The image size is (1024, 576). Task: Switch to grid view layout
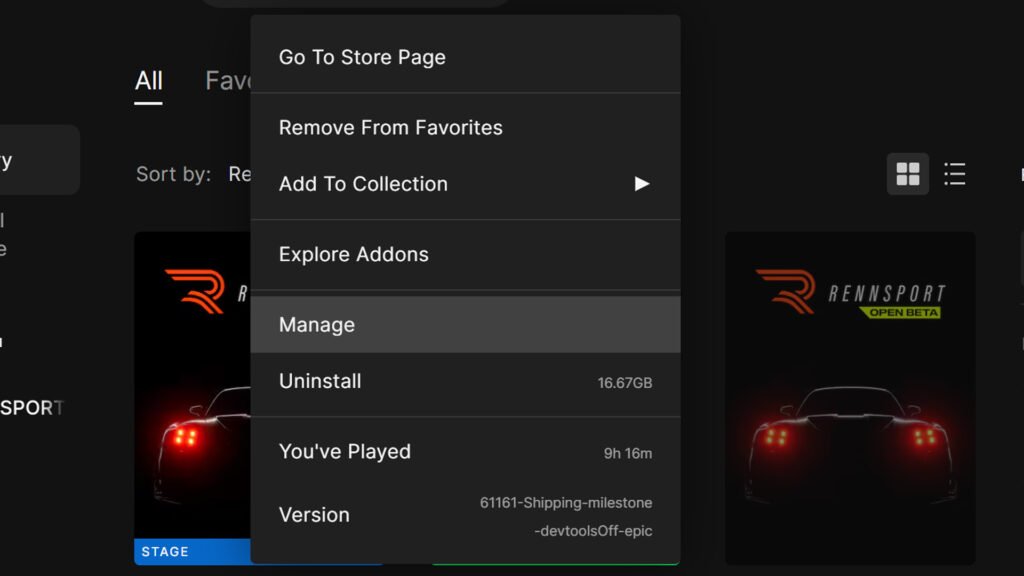coord(908,174)
